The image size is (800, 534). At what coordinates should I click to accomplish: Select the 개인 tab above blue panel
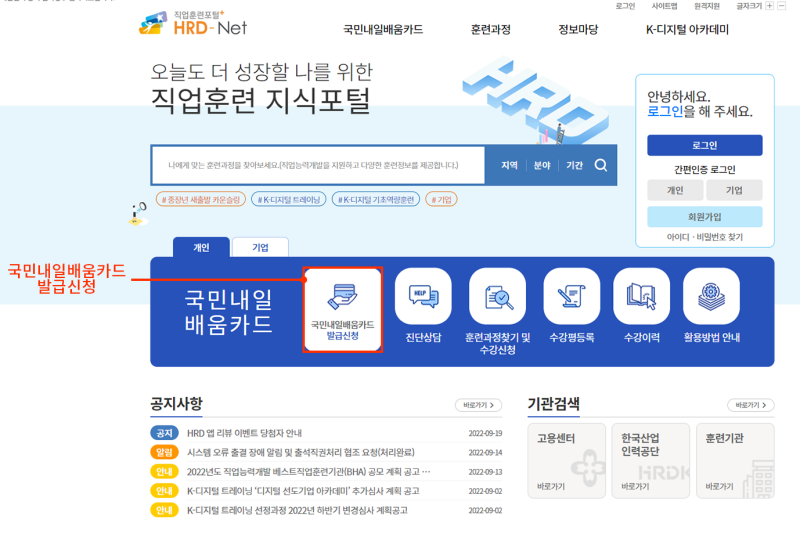tap(201, 247)
